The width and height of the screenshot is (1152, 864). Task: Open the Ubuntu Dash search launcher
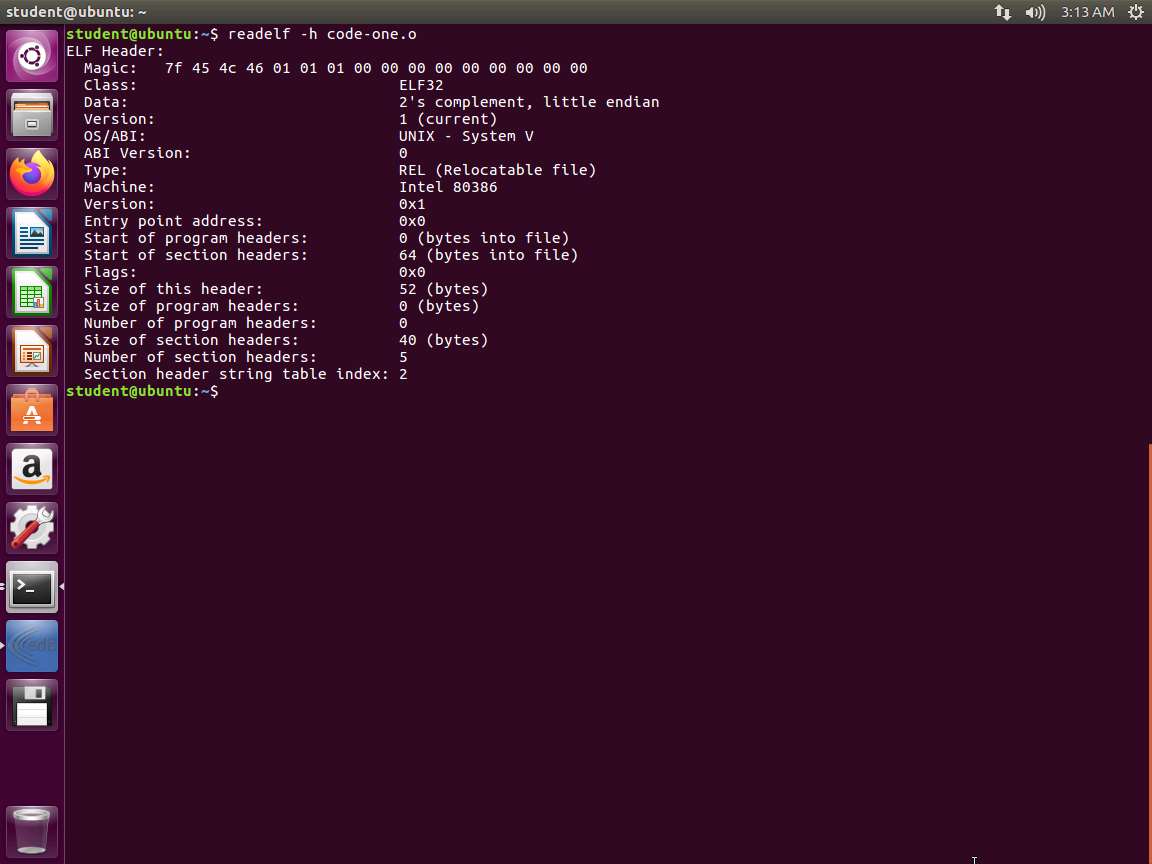[x=32, y=56]
